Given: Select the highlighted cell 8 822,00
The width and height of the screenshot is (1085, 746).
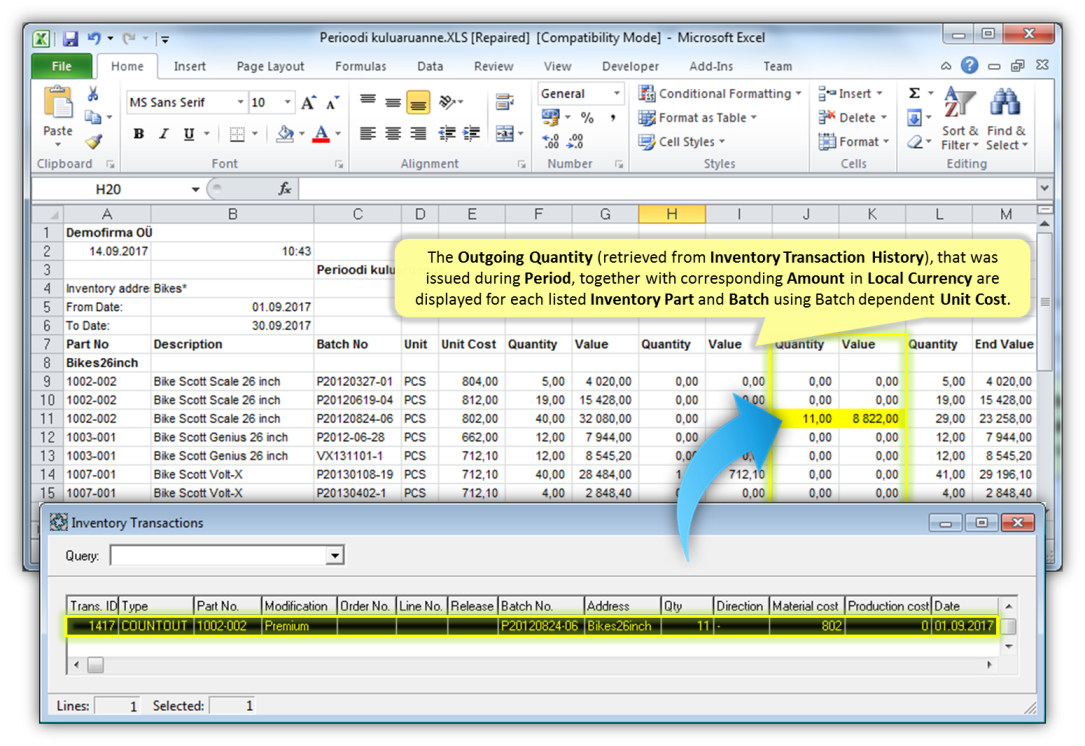Looking at the screenshot, I should click(873, 419).
